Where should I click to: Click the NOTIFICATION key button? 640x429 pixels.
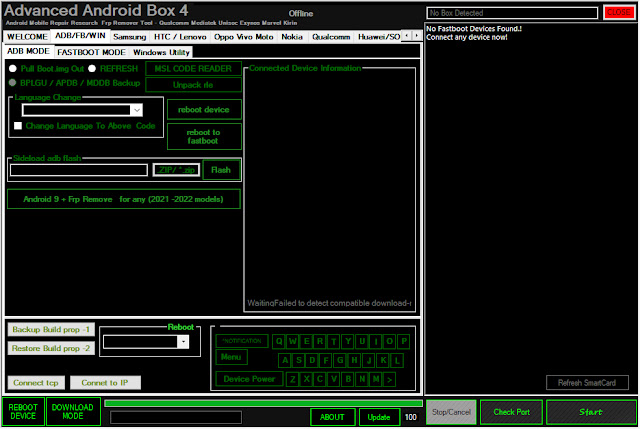click(x=242, y=341)
